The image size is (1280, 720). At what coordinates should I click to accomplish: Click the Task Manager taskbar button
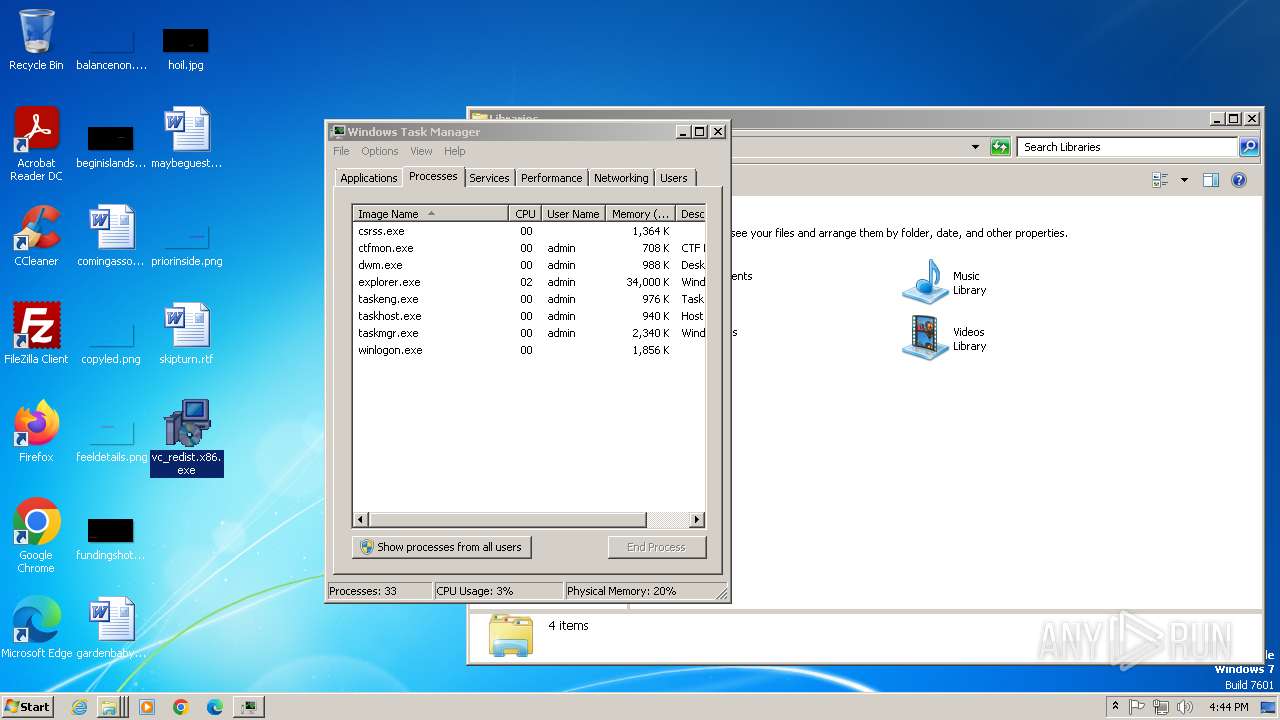pos(248,707)
